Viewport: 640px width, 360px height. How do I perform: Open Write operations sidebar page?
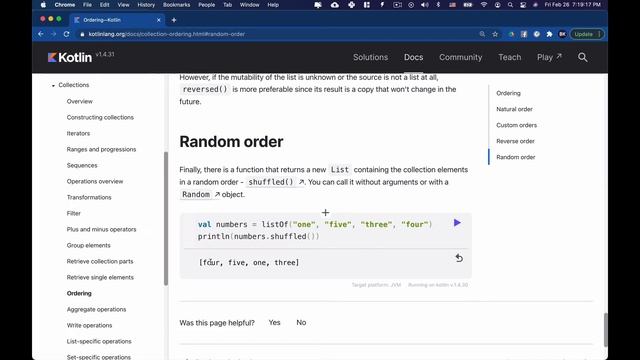pyautogui.click(x=89, y=325)
